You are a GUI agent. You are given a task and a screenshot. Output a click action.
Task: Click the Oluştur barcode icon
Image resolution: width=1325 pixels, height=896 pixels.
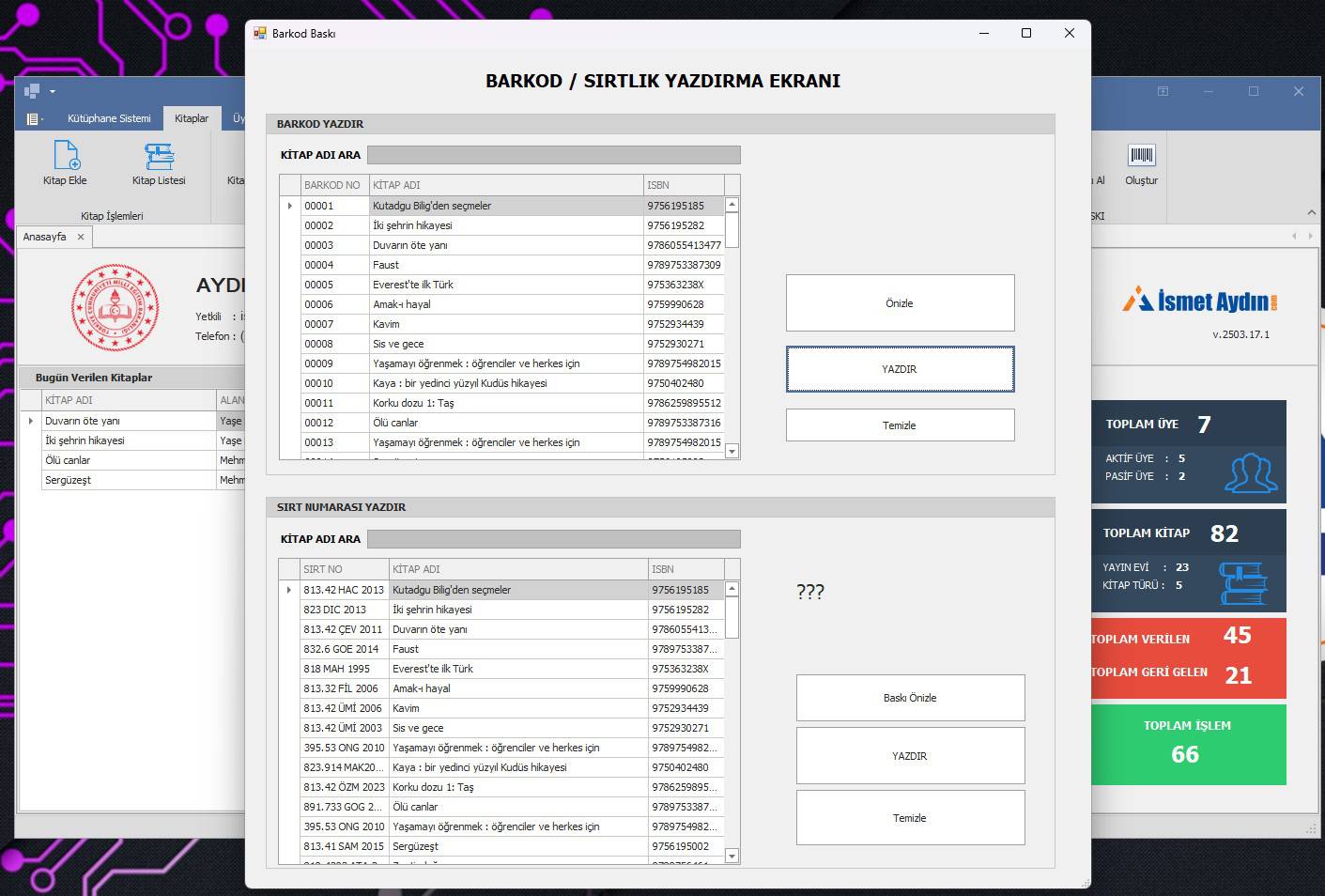(1141, 156)
